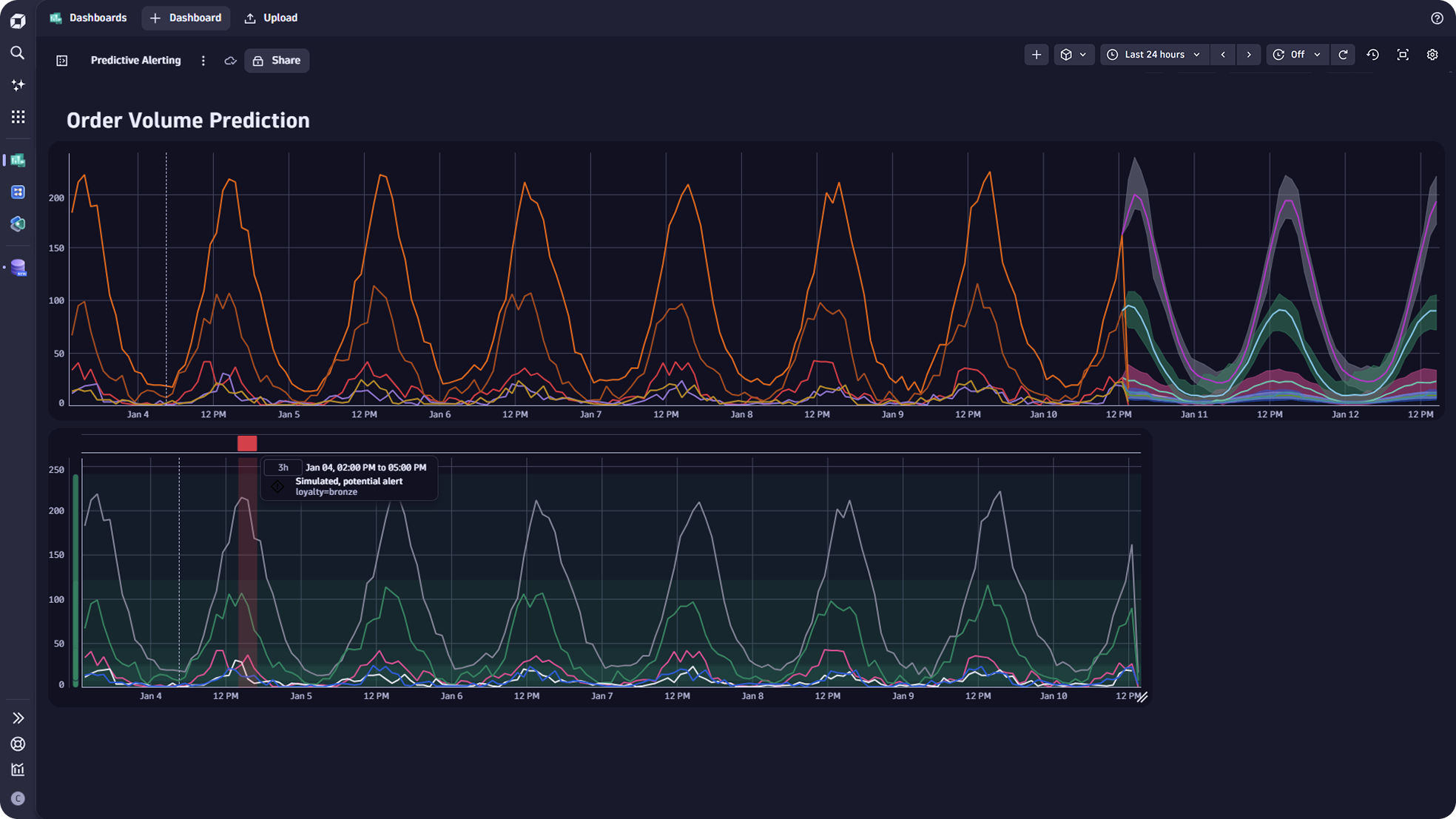Click the help question mark icon
This screenshot has height=819, width=1456.
[x=1437, y=18]
